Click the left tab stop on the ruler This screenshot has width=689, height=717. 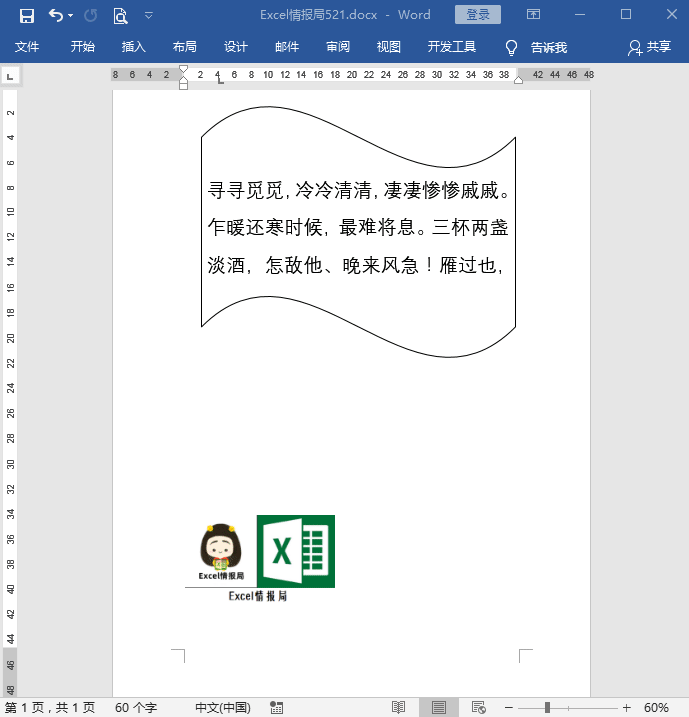(x=220, y=81)
